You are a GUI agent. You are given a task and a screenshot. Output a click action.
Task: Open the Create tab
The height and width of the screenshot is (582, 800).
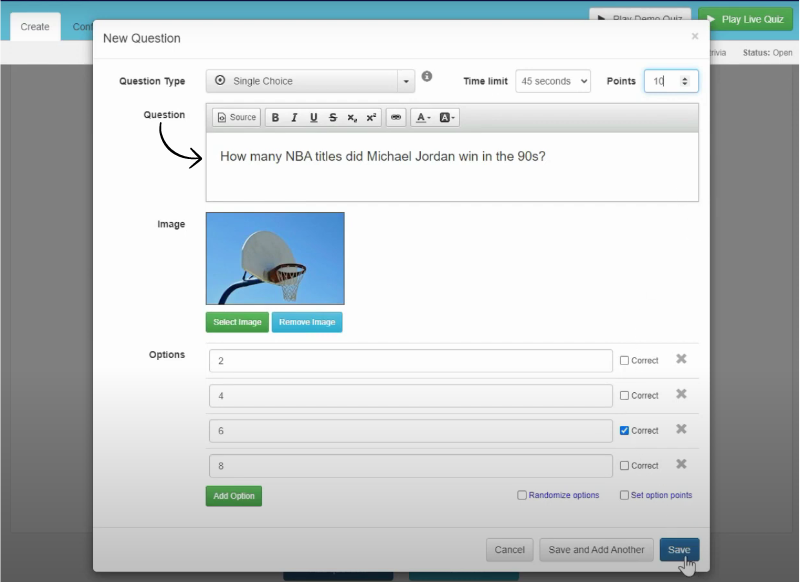tap(35, 27)
